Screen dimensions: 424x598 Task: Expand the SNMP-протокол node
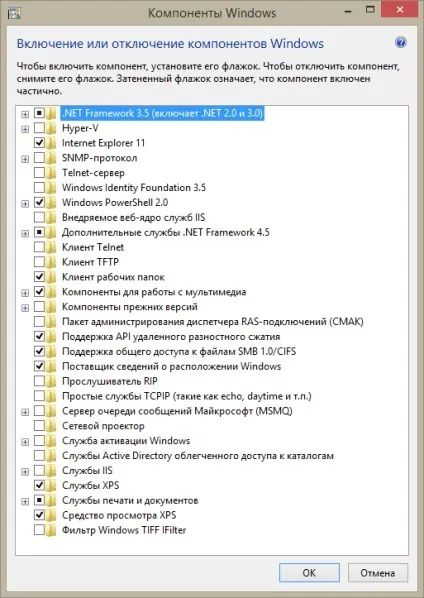(25, 159)
